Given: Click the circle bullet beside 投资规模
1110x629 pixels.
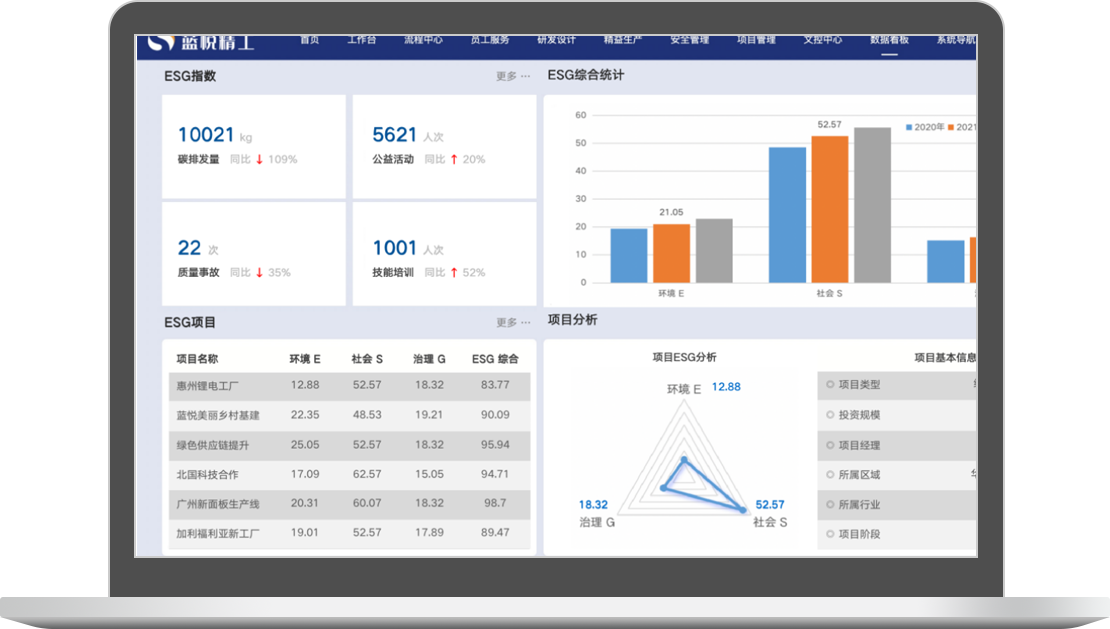Looking at the screenshot, I should pos(829,415).
